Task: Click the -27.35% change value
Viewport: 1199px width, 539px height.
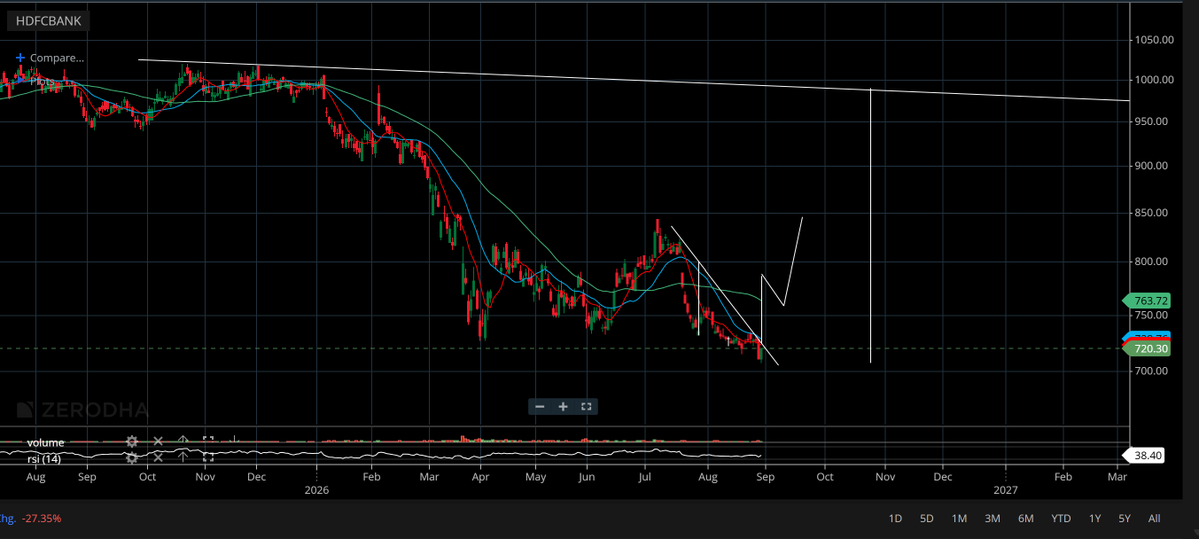Action: pyautogui.click(x=41, y=518)
